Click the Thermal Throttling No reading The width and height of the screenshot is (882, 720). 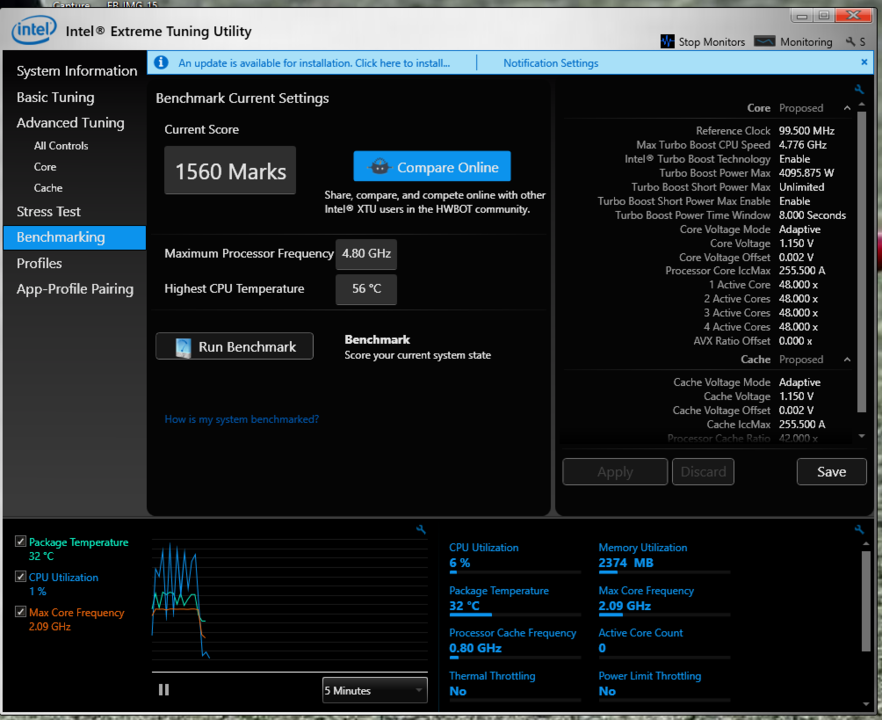[x=458, y=691]
